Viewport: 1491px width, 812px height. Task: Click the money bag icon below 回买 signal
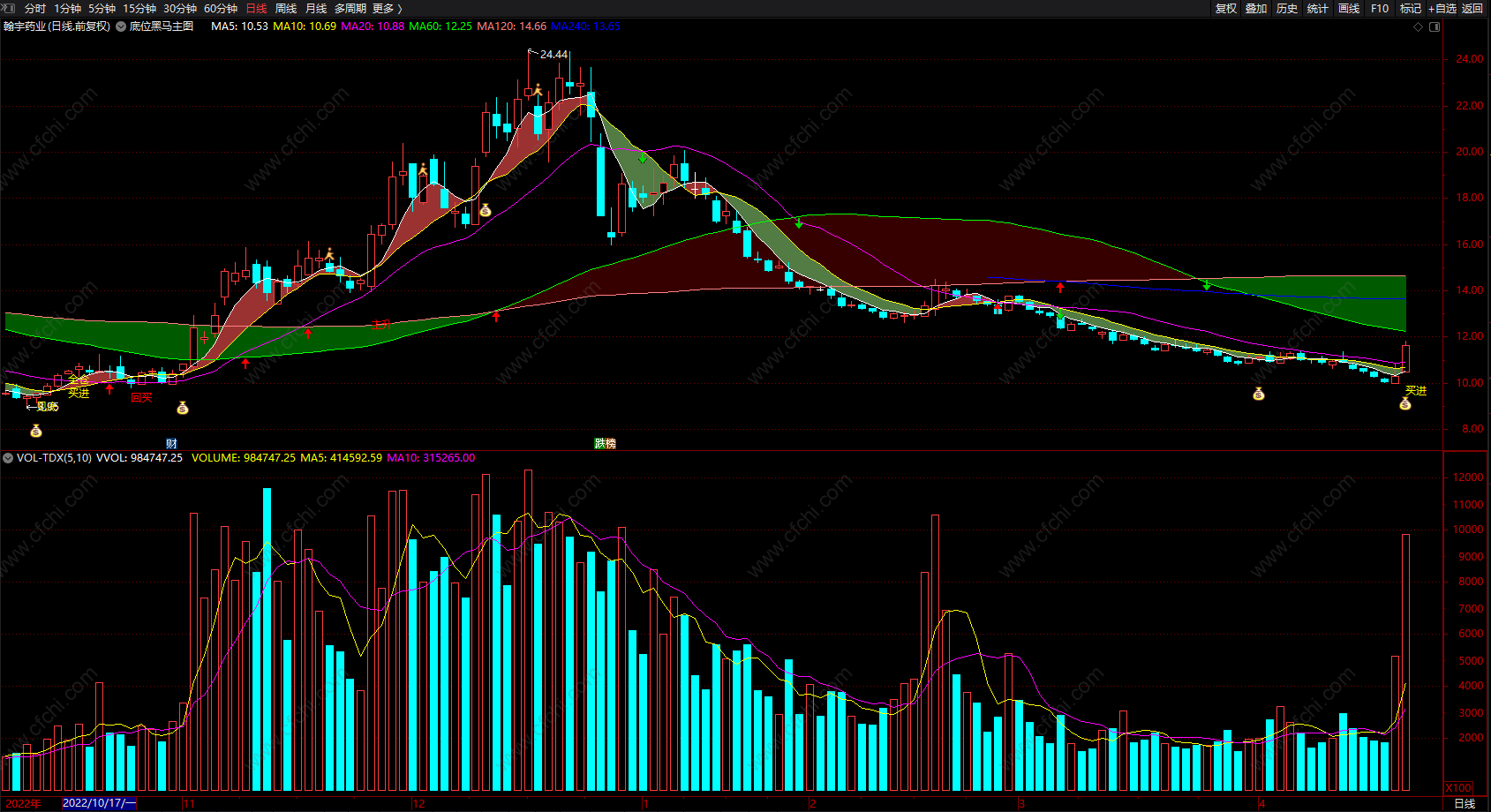point(183,408)
